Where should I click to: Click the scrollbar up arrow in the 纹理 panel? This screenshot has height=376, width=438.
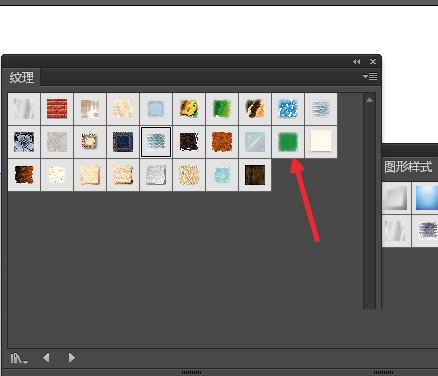[369, 100]
